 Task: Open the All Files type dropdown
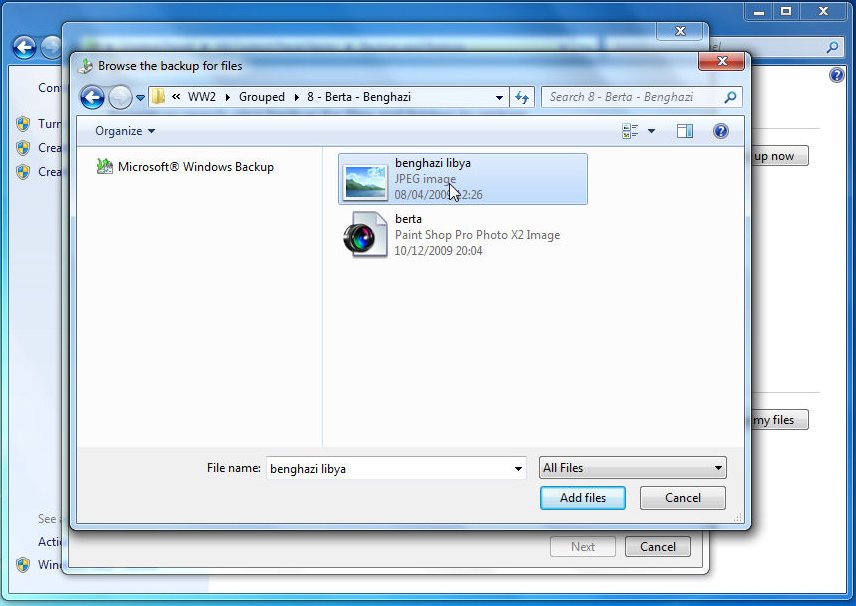(632, 468)
